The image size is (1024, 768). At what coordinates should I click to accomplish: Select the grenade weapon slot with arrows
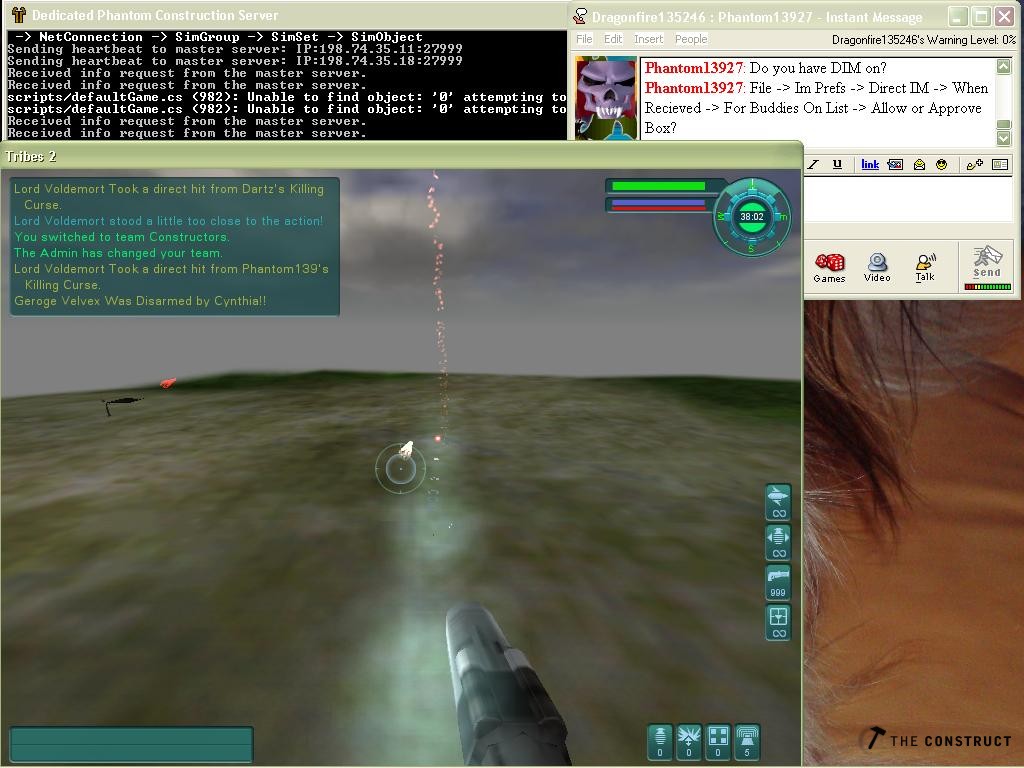778,542
